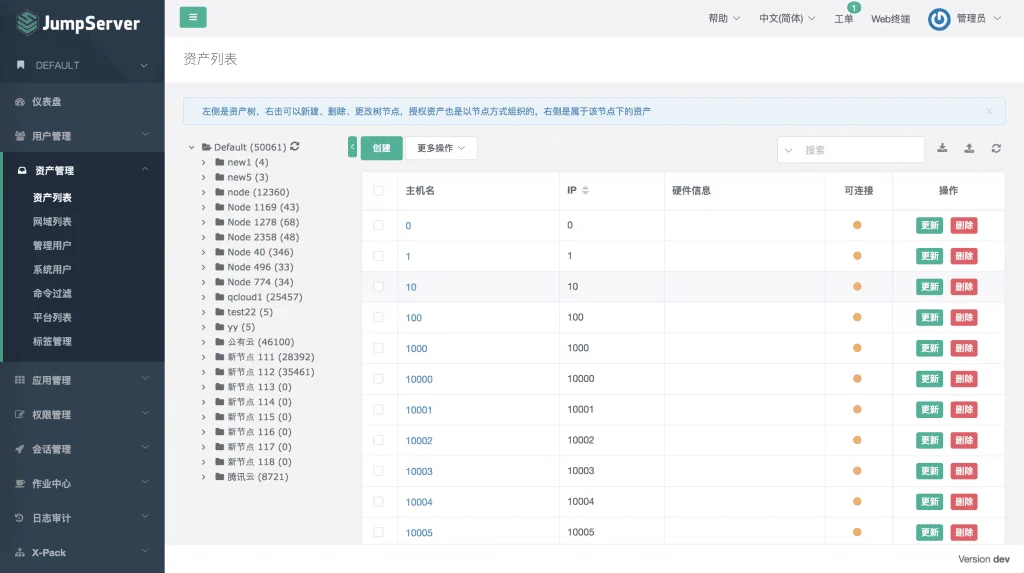The image size is (1024, 573).
Task: Collapse the tree panel with green arrow
Action: pos(353,147)
